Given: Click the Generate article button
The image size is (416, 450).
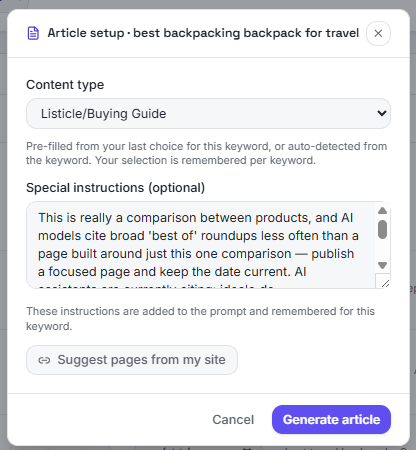Looking at the screenshot, I should 331,420.
